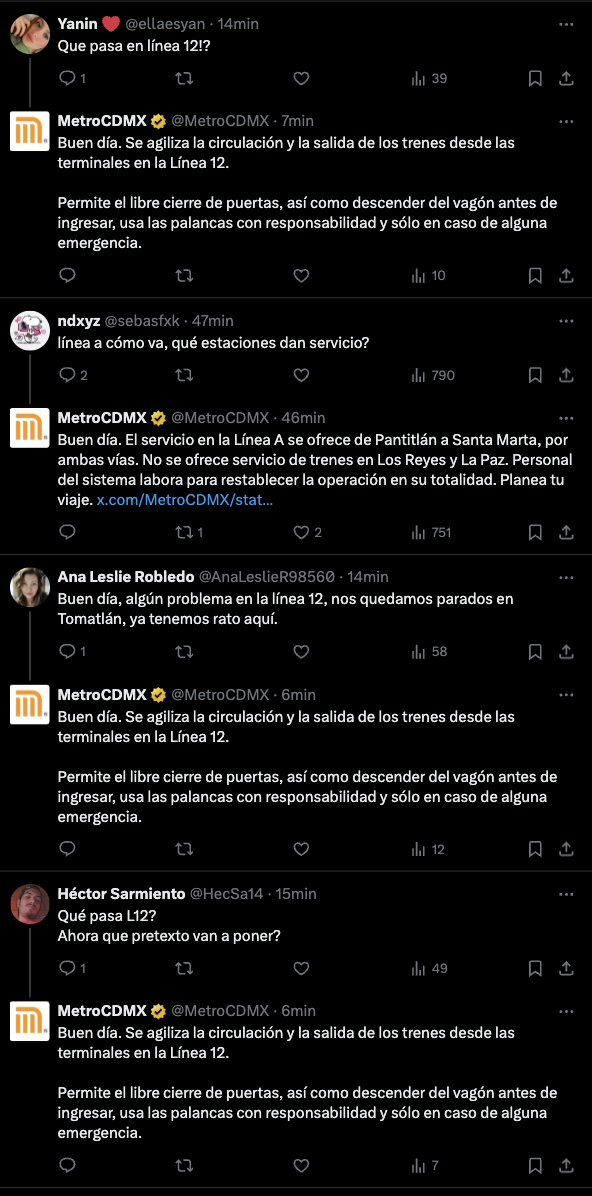Open more options on Yanin's tweet

point(566,24)
